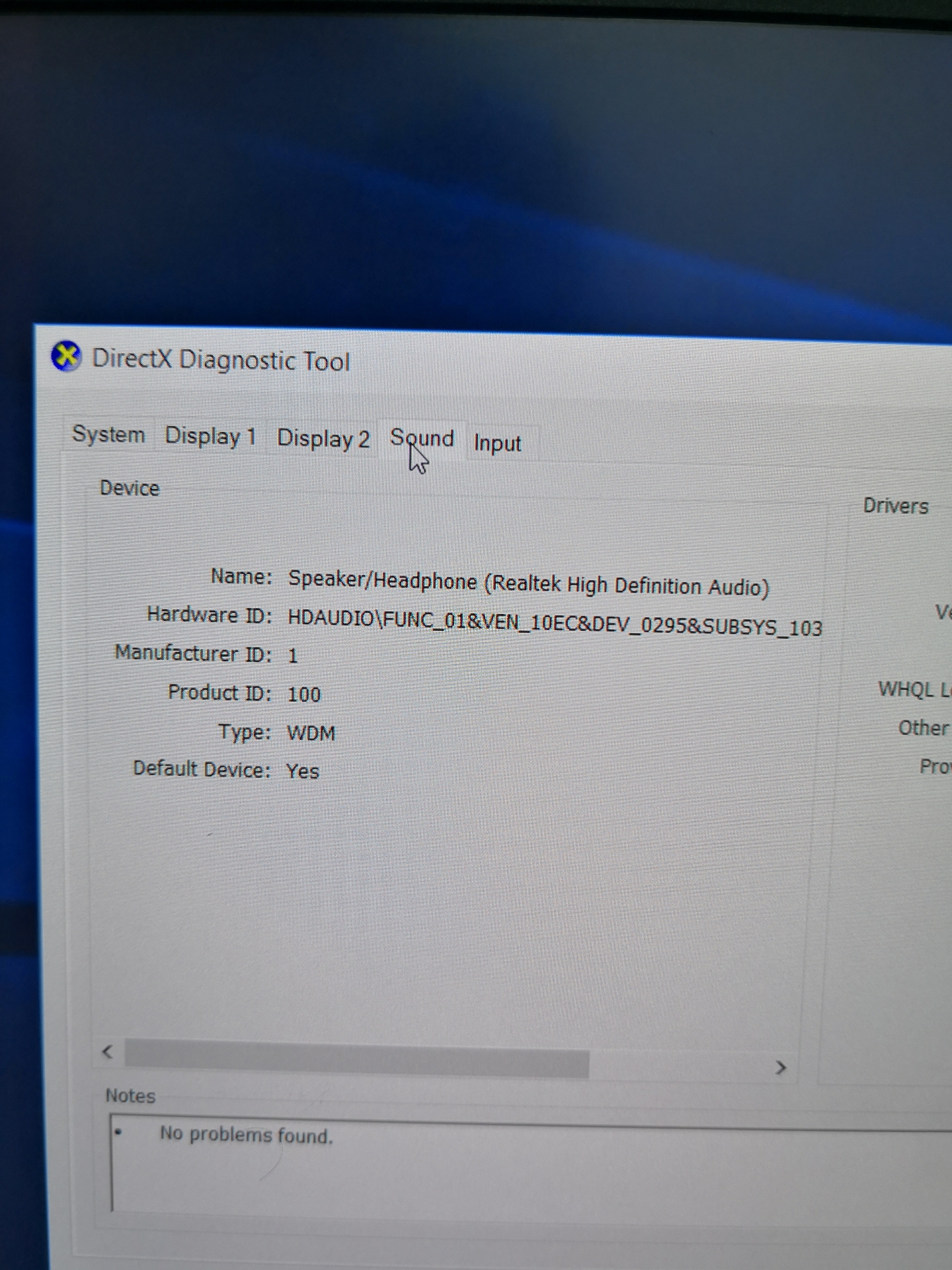The image size is (952, 1270).
Task: Click the HDAUDIO hardware ID value
Action: 555,622
